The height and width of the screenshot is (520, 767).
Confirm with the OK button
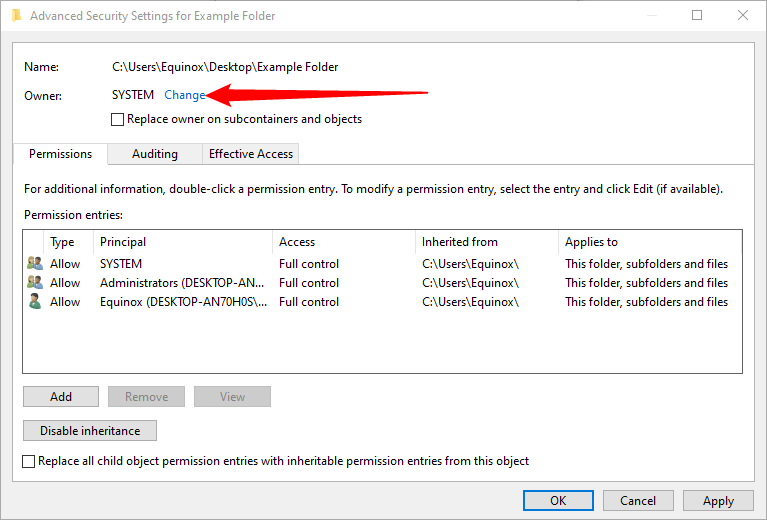(558, 501)
